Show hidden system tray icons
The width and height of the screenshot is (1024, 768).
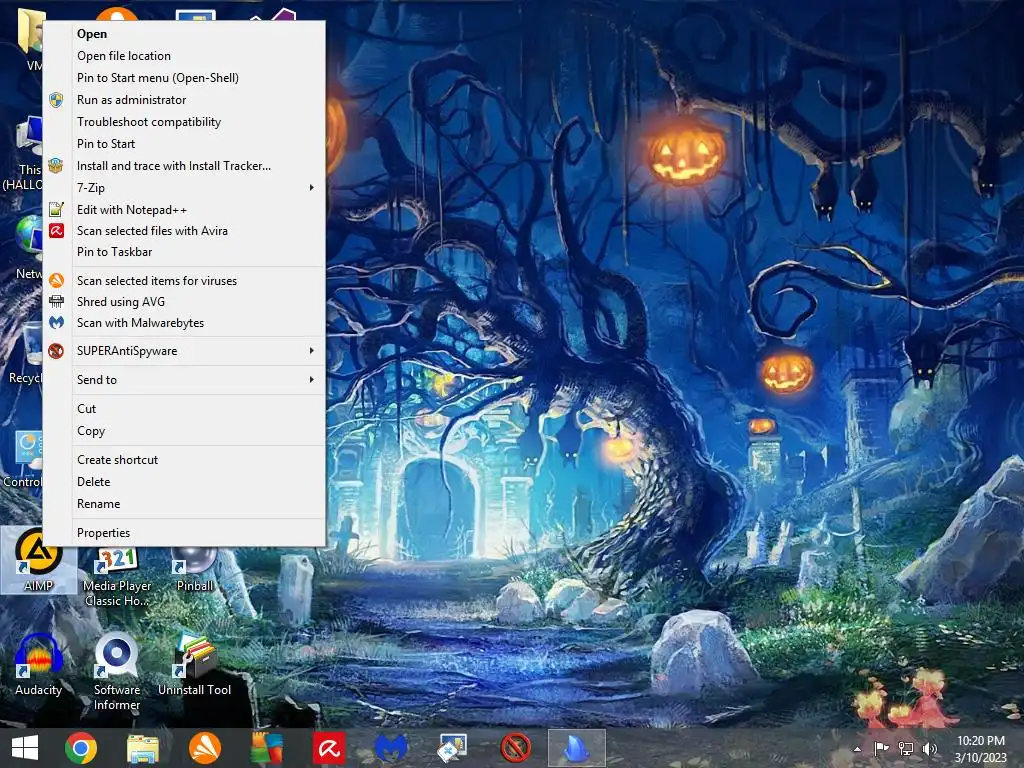(x=857, y=749)
